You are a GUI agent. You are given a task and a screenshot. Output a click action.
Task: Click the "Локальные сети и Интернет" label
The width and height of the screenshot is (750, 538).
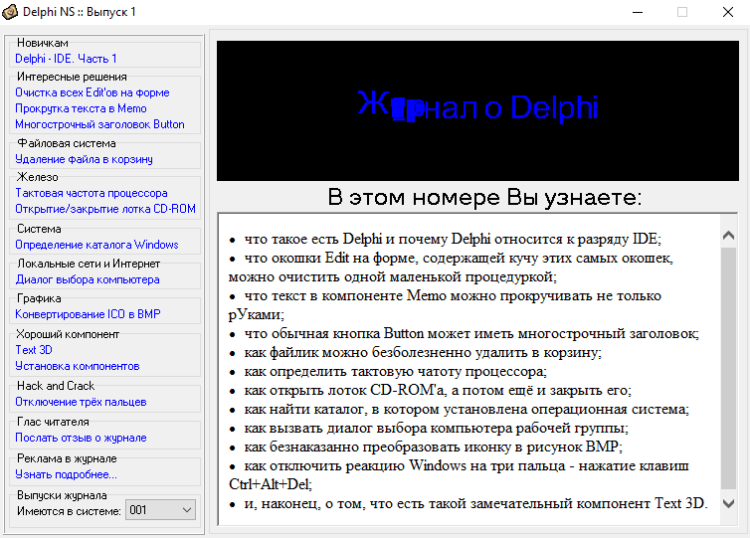point(88,264)
